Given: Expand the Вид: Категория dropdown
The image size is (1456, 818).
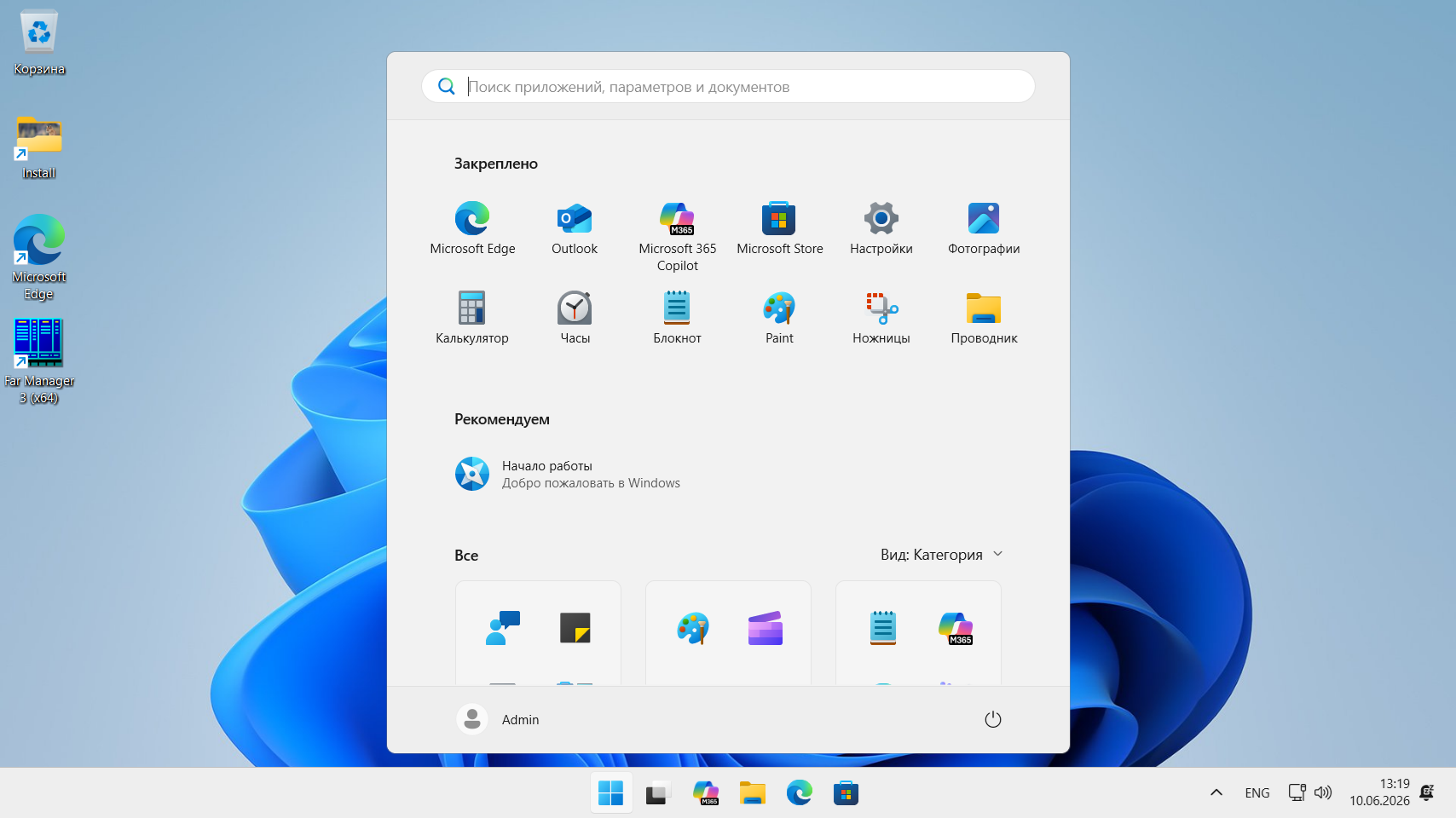Looking at the screenshot, I should 941,555.
